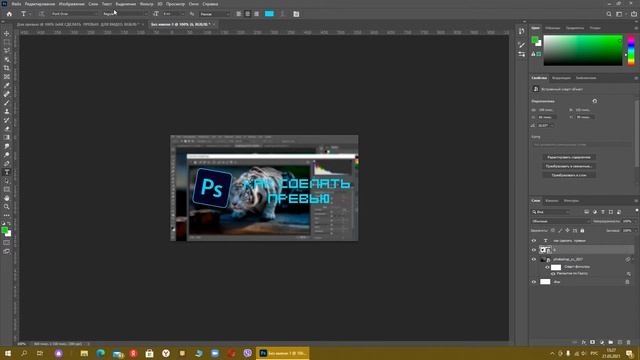Click the vertical hue slider in Color panel
This screenshot has width=640, height=360.
pos(631,50)
